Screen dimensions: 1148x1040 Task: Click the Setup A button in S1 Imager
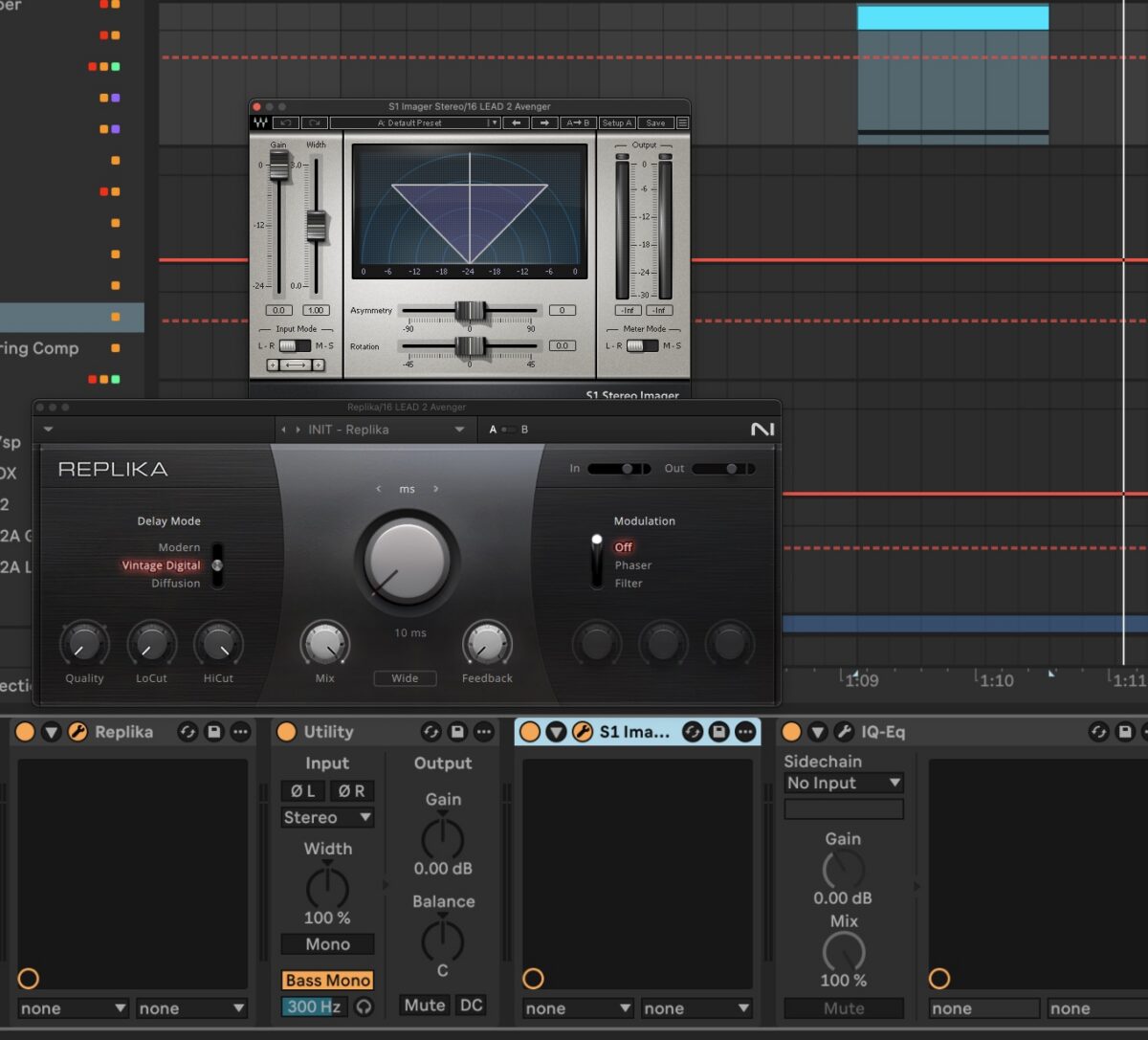coord(617,122)
